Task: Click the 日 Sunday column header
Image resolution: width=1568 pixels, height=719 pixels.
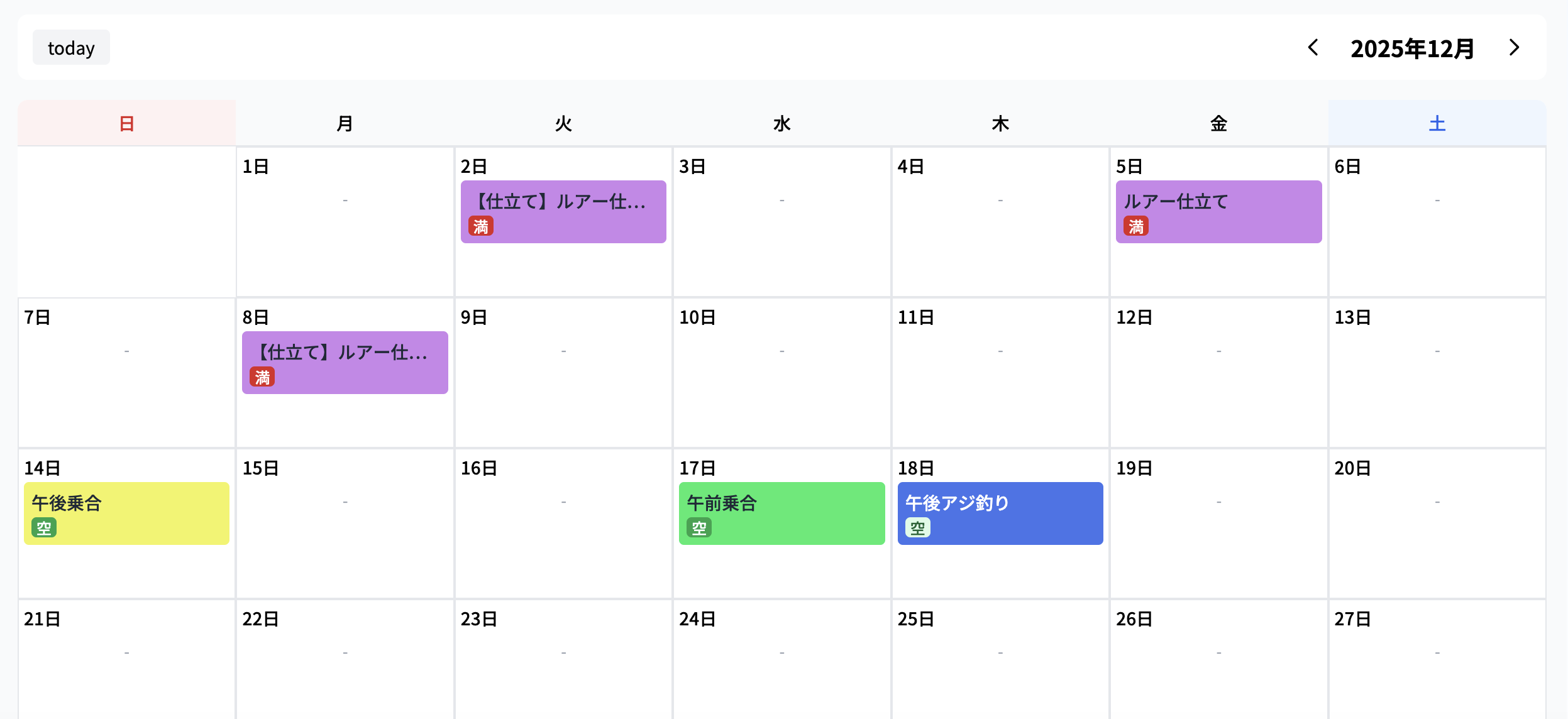Action: [x=127, y=123]
